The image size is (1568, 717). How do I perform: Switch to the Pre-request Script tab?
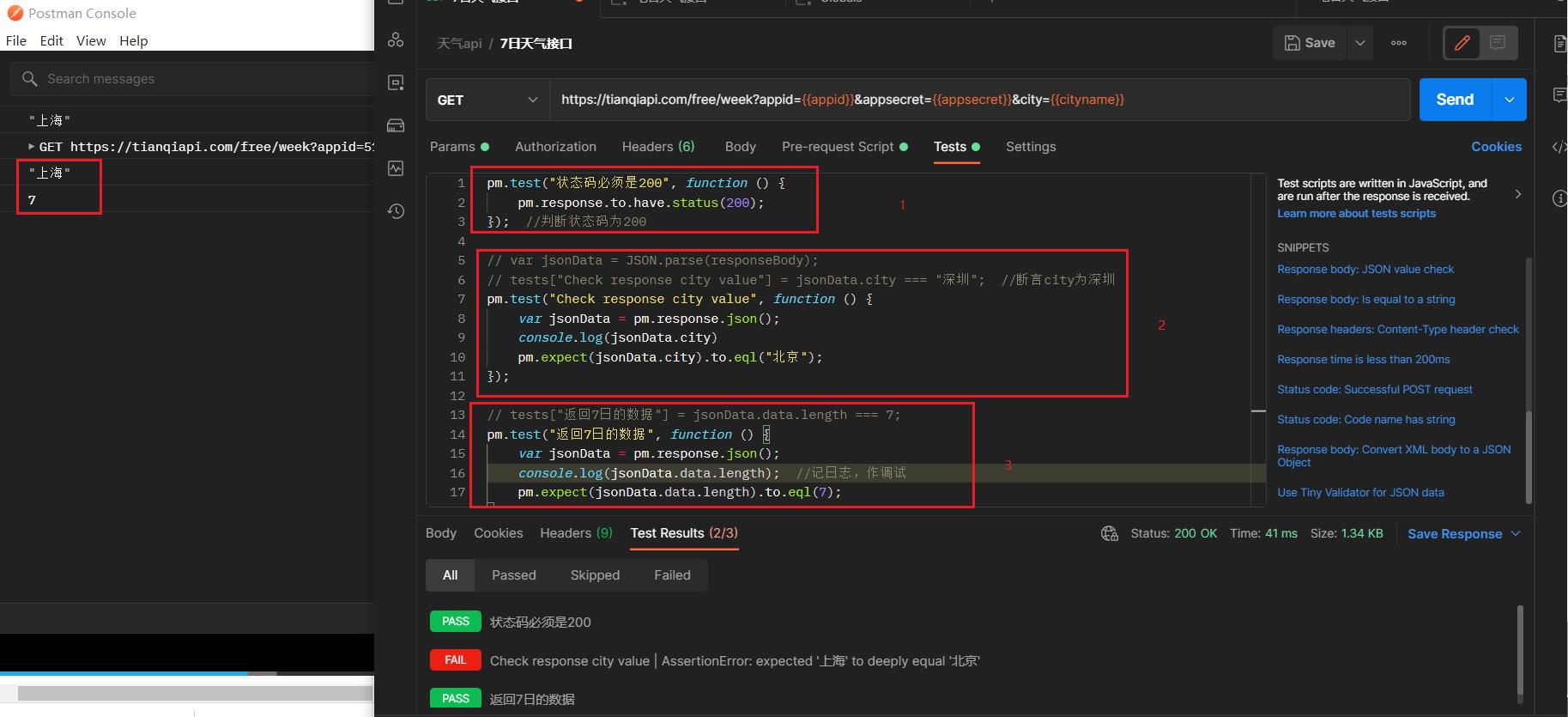pyautogui.click(x=845, y=147)
